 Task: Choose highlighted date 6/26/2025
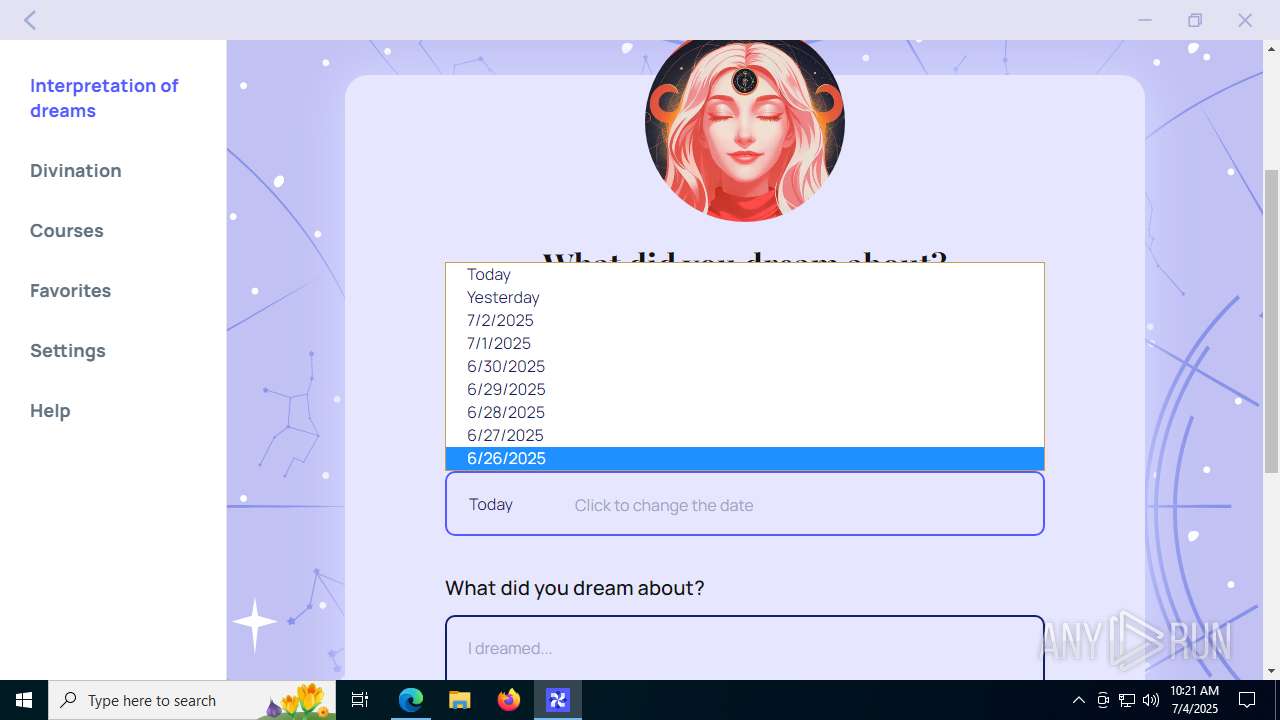pos(745,458)
